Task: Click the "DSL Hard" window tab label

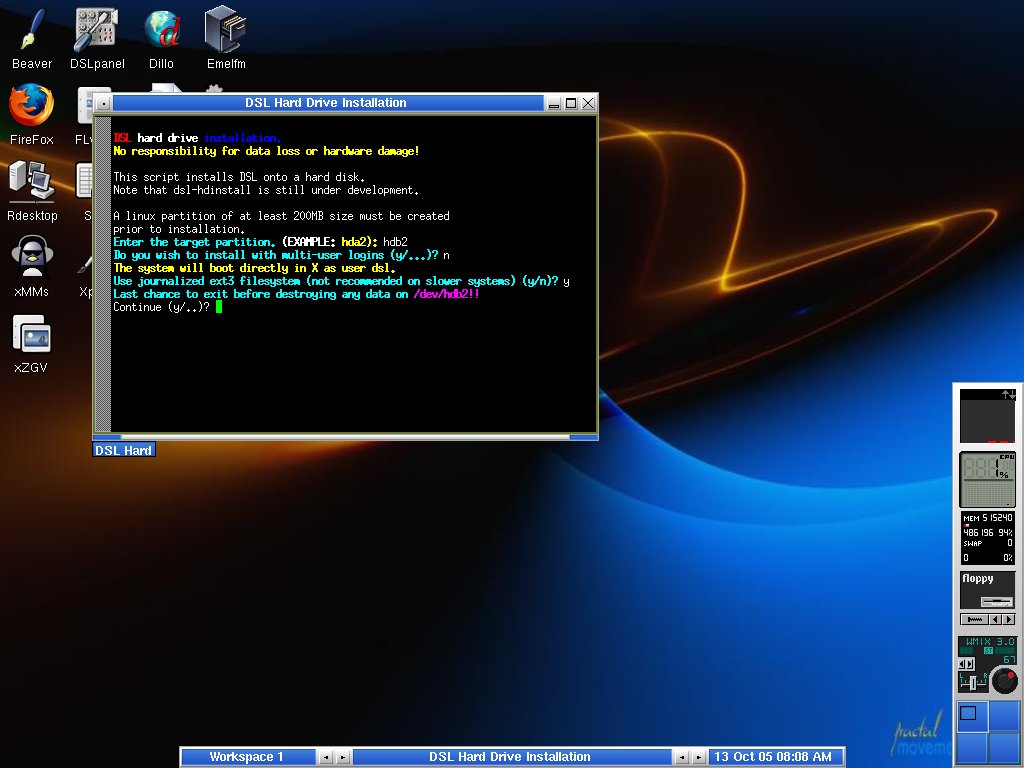Action: (x=123, y=450)
